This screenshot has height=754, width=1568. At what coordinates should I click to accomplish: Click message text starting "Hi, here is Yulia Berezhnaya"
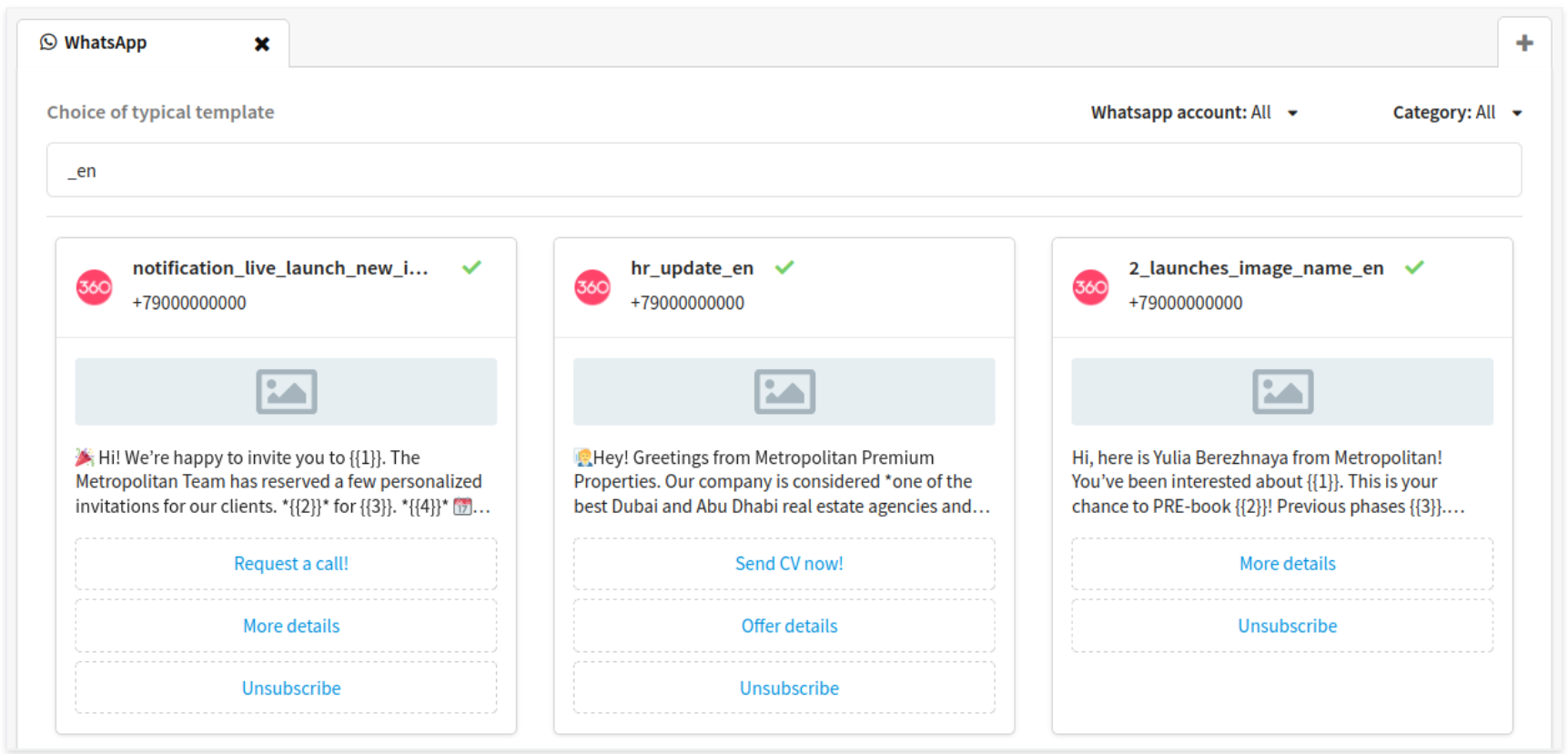(x=1269, y=482)
